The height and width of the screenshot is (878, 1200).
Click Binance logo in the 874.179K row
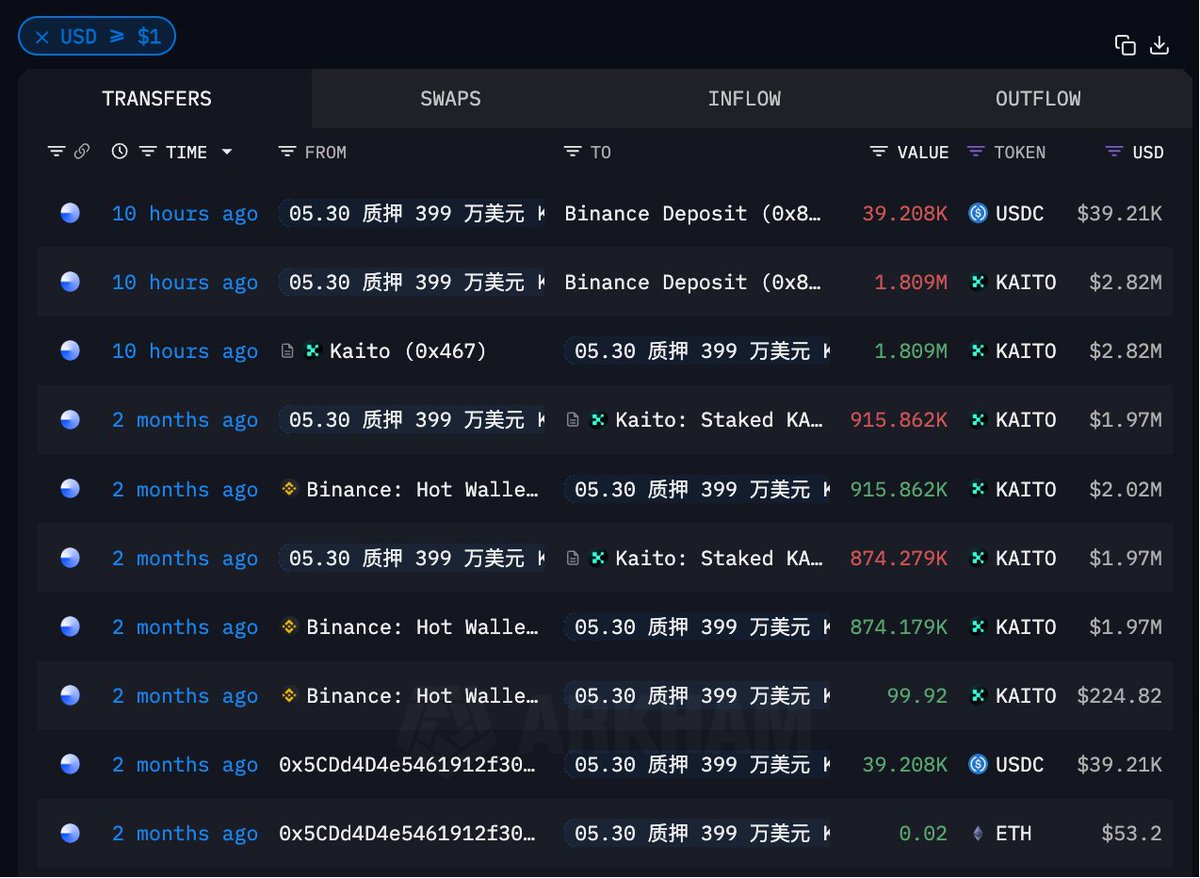tap(289, 627)
